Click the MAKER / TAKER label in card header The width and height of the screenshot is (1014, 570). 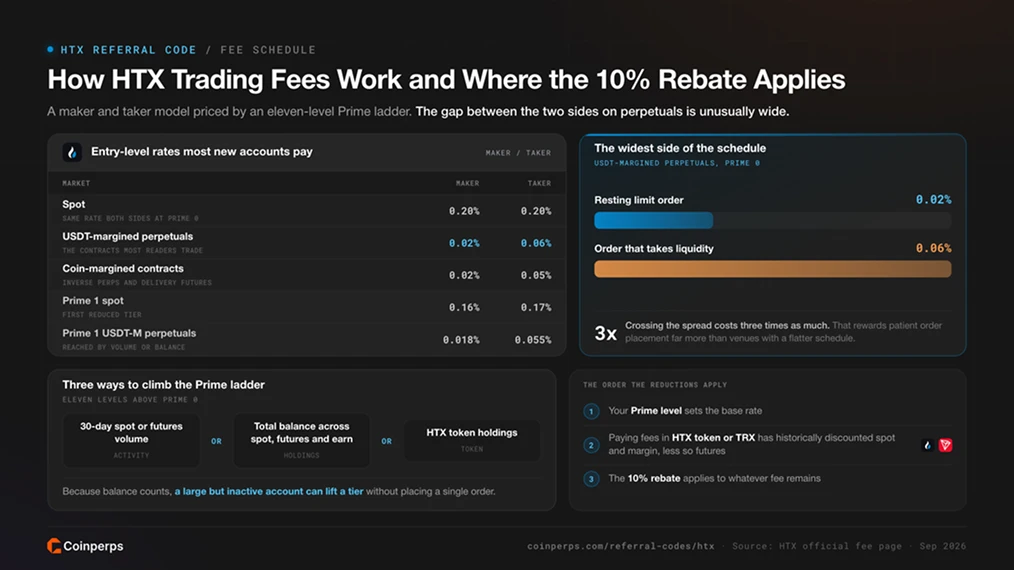point(519,153)
